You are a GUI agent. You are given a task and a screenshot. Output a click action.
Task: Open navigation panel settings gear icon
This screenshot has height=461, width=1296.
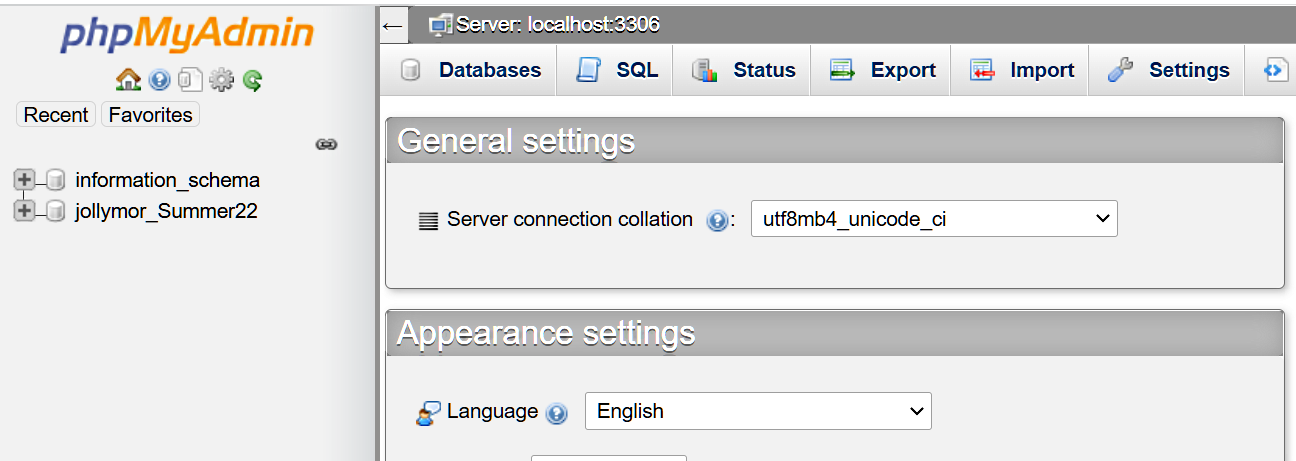click(x=220, y=80)
